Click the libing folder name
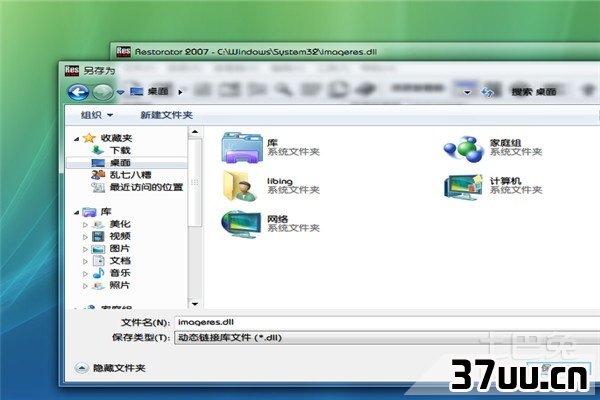The image size is (600, 400). click(280, 181)
